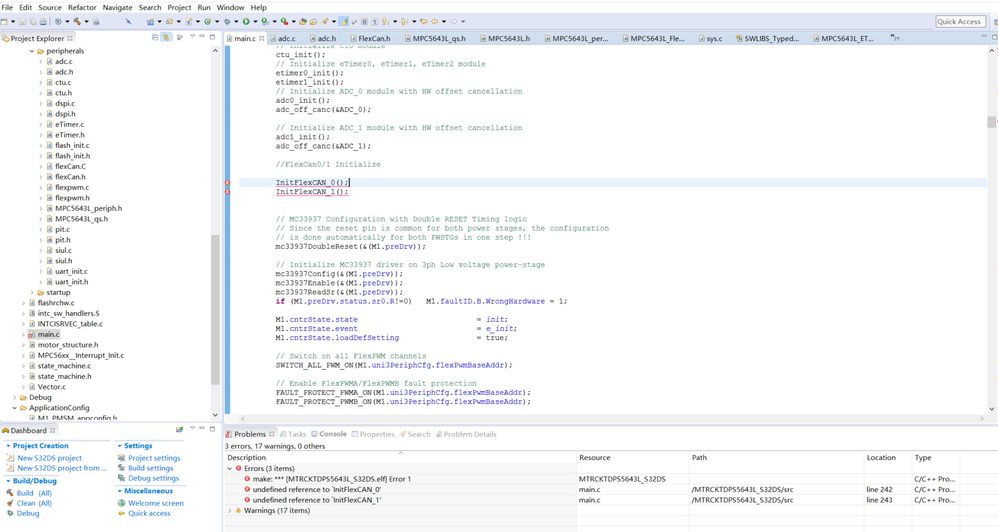
Task: Open the Navigate menu
Action: [x=118, y=8]
